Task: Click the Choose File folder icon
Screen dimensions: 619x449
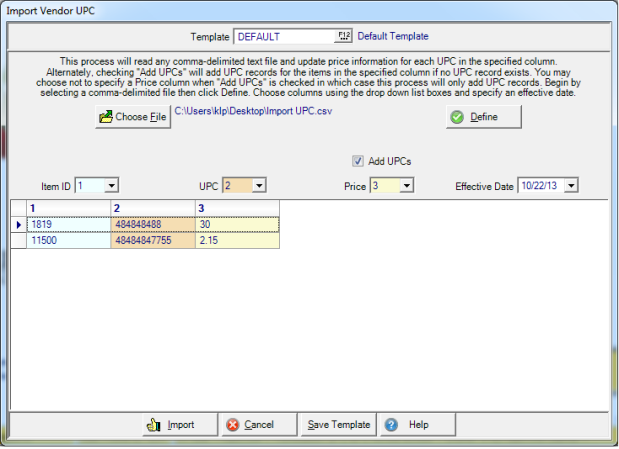Action: coord(106,118)
